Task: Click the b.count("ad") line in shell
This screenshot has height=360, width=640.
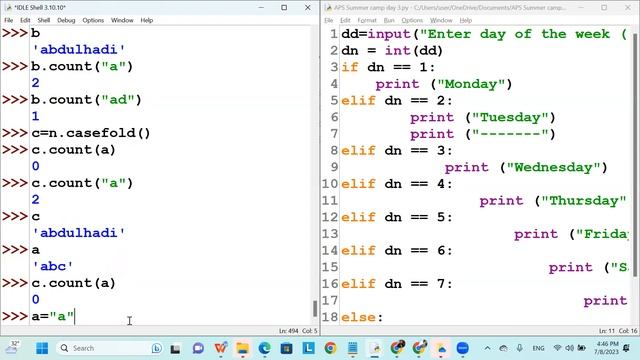Action: pos(86,100)
